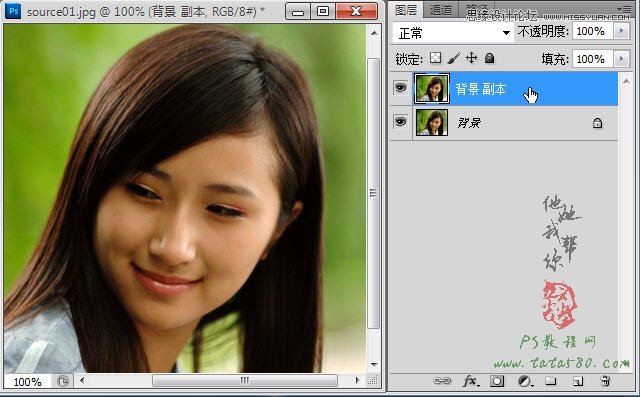640x397 pixels.
Task: Select the 背景 副本 layer thumbnail
Action: tap(431, 88)
